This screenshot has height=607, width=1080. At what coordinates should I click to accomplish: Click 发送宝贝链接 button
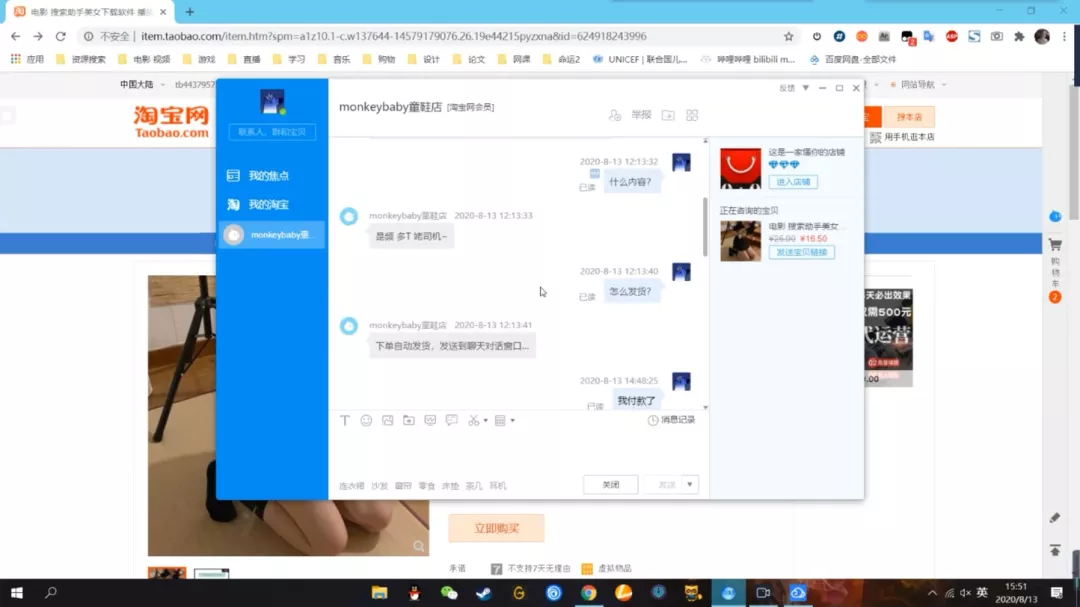pyautogui.click(x=802, y=252)
